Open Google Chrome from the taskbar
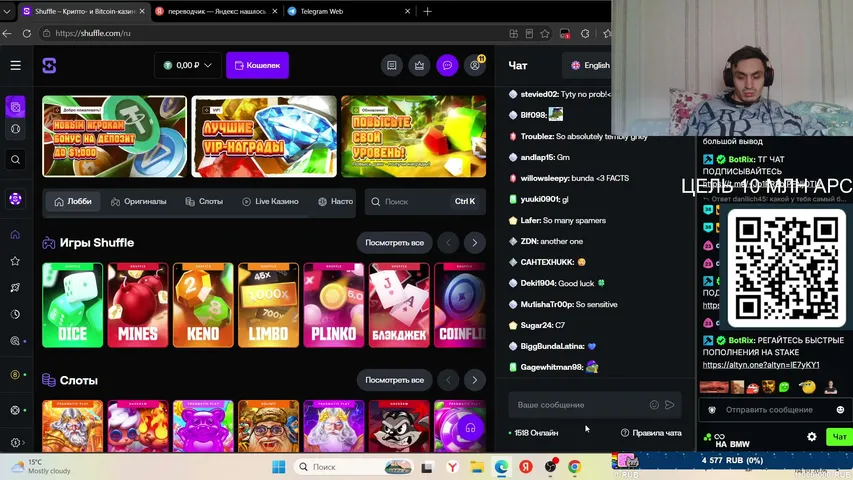 (x=574, y=467)
